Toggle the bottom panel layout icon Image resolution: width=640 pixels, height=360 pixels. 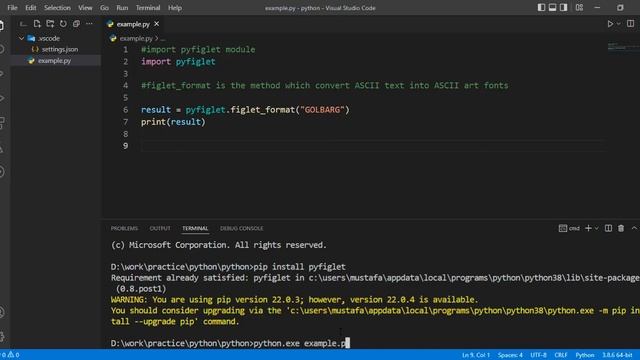point(552,7)
